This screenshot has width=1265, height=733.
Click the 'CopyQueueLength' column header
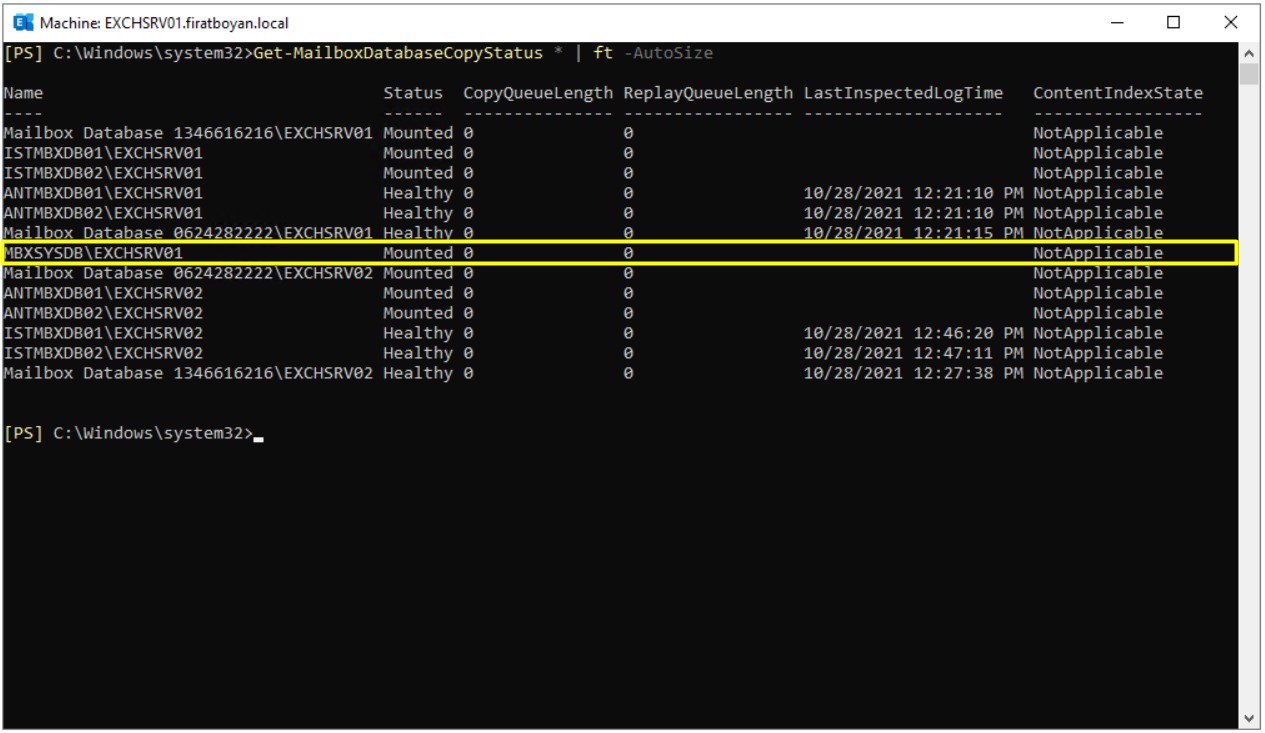pyautogui.click(x=539, y=93)
